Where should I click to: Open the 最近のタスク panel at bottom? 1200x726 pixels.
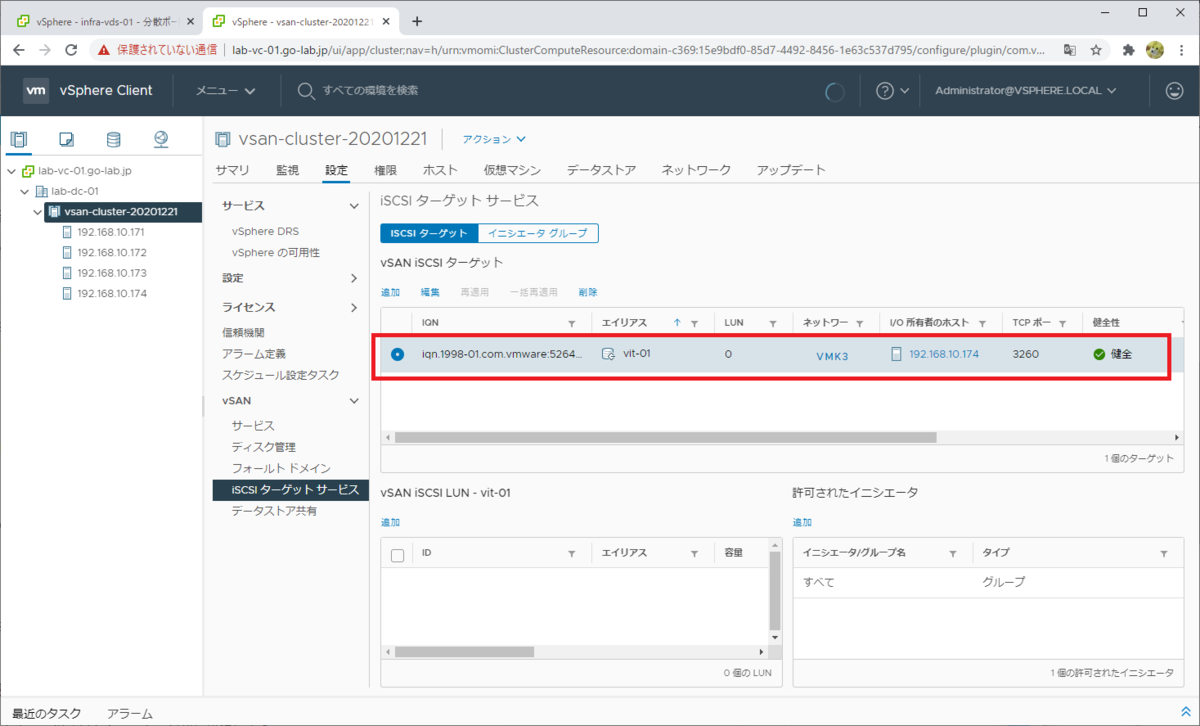point(47,714)
